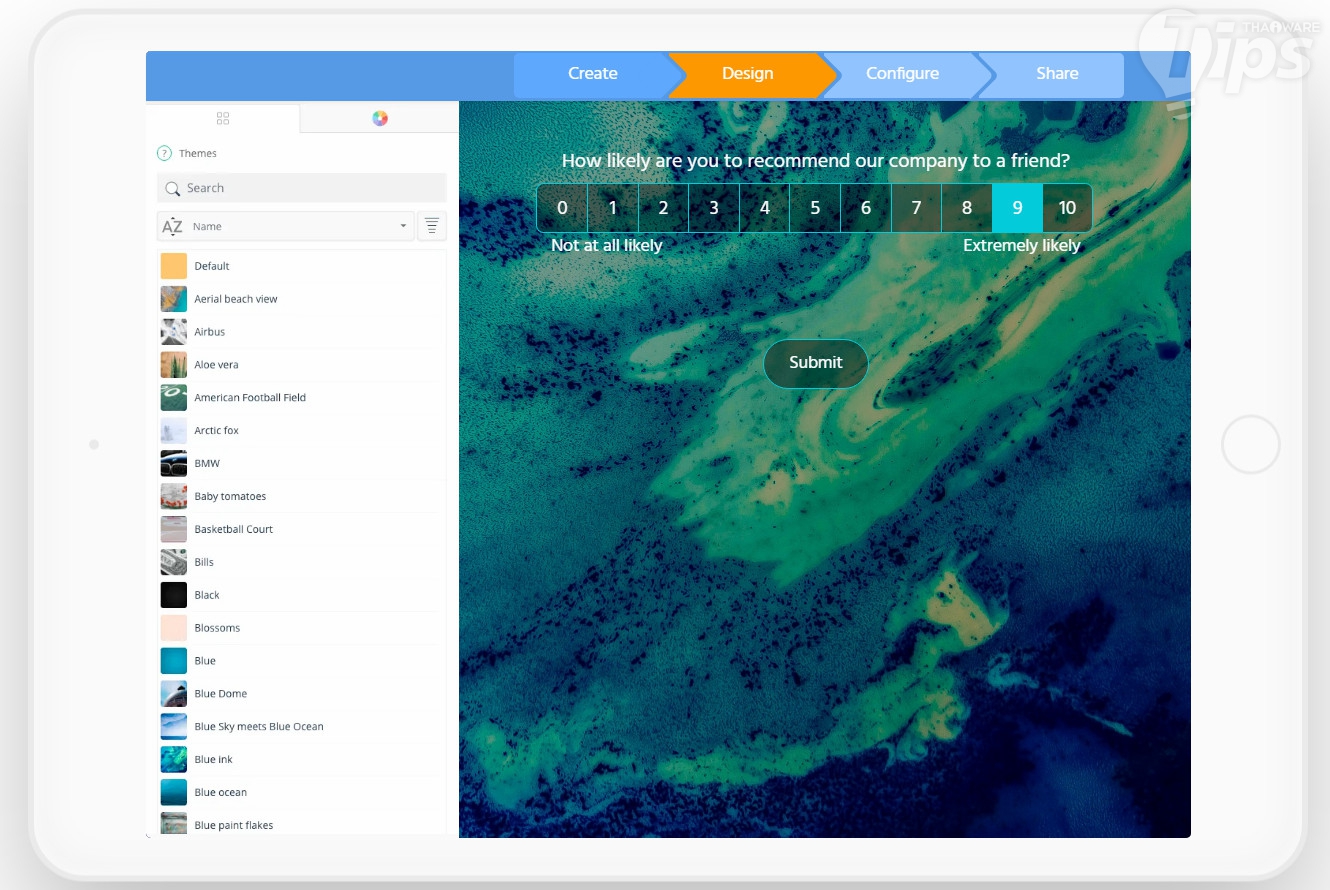Pick the Bills theme thumbnail

[174, 562]
